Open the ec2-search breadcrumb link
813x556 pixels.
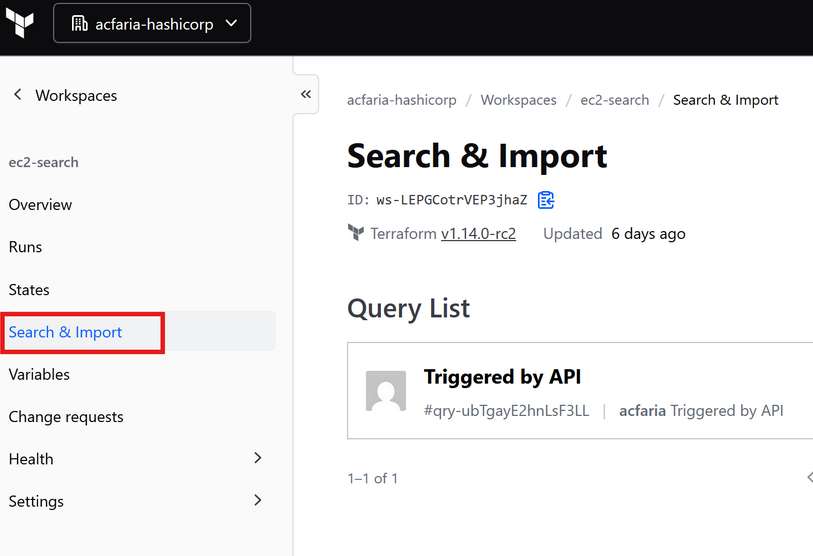click(x=614, y=100)
